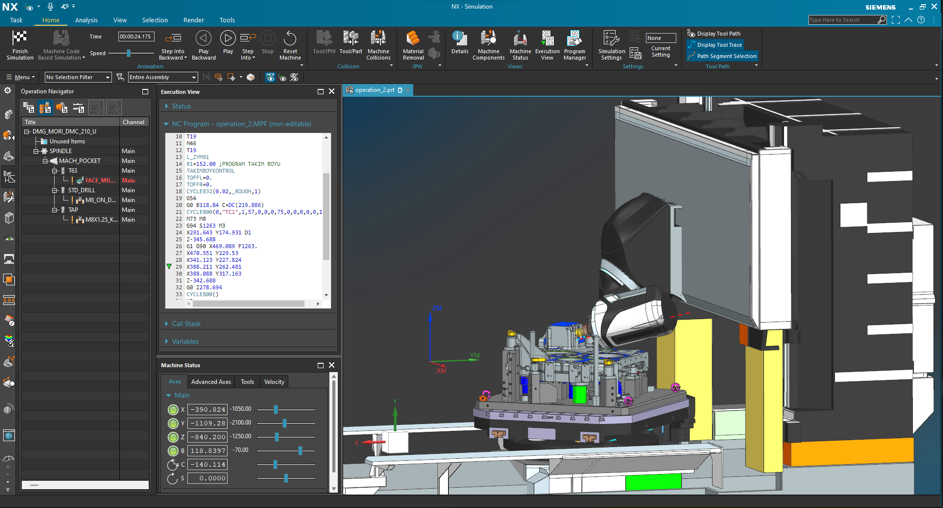Click the Machine Tool View navigator icon
Screen dimensions: 943x508
coord(45,108)
